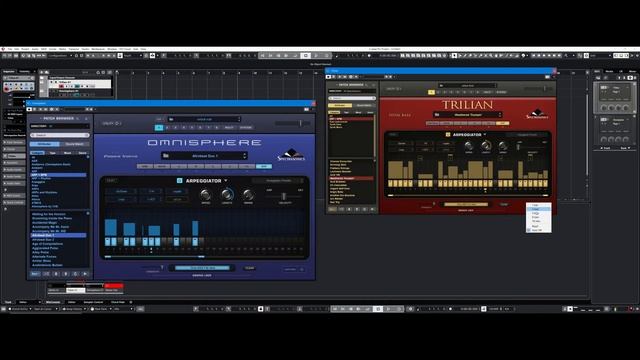This screenshot has width=640, height=360.
Task: Click the folder icon beside Trilian patch name
Action: (437, 115)
